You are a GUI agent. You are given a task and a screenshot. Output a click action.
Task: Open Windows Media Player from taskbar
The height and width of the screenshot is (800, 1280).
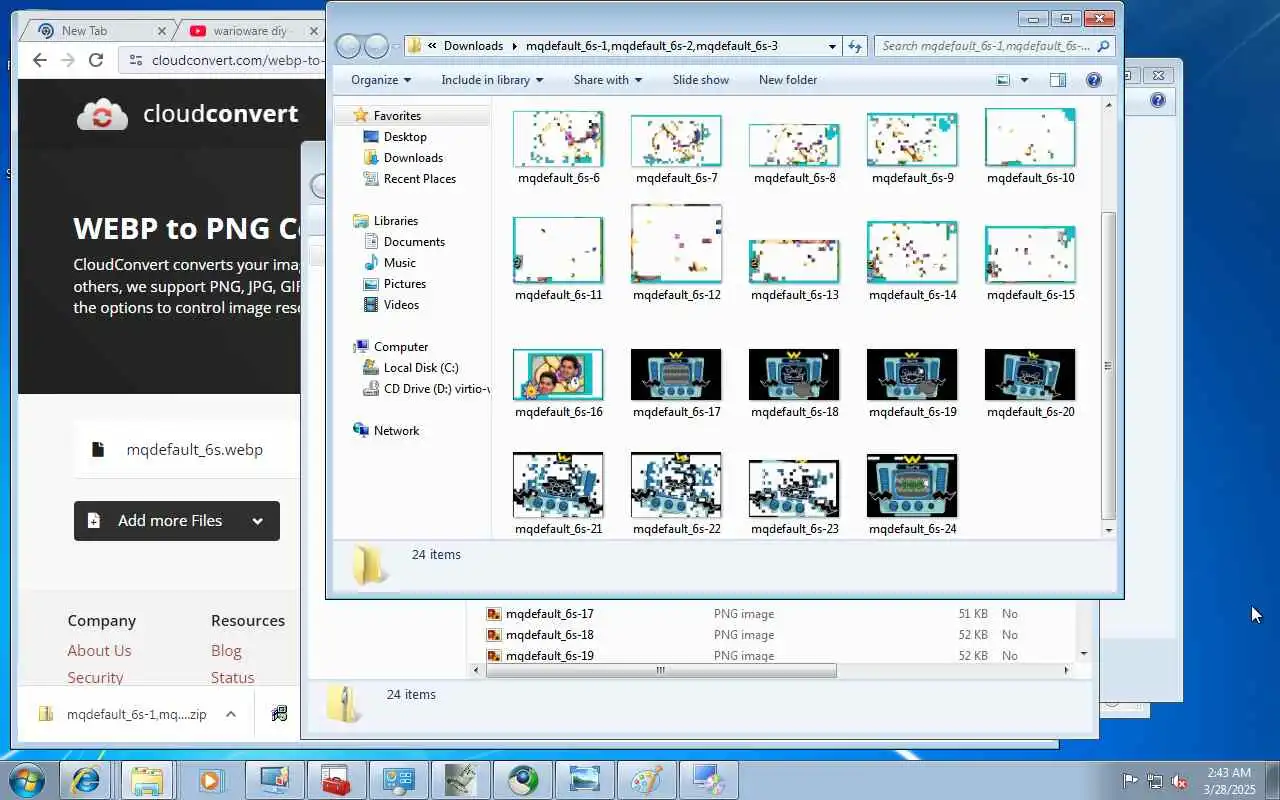pos(209,780)
